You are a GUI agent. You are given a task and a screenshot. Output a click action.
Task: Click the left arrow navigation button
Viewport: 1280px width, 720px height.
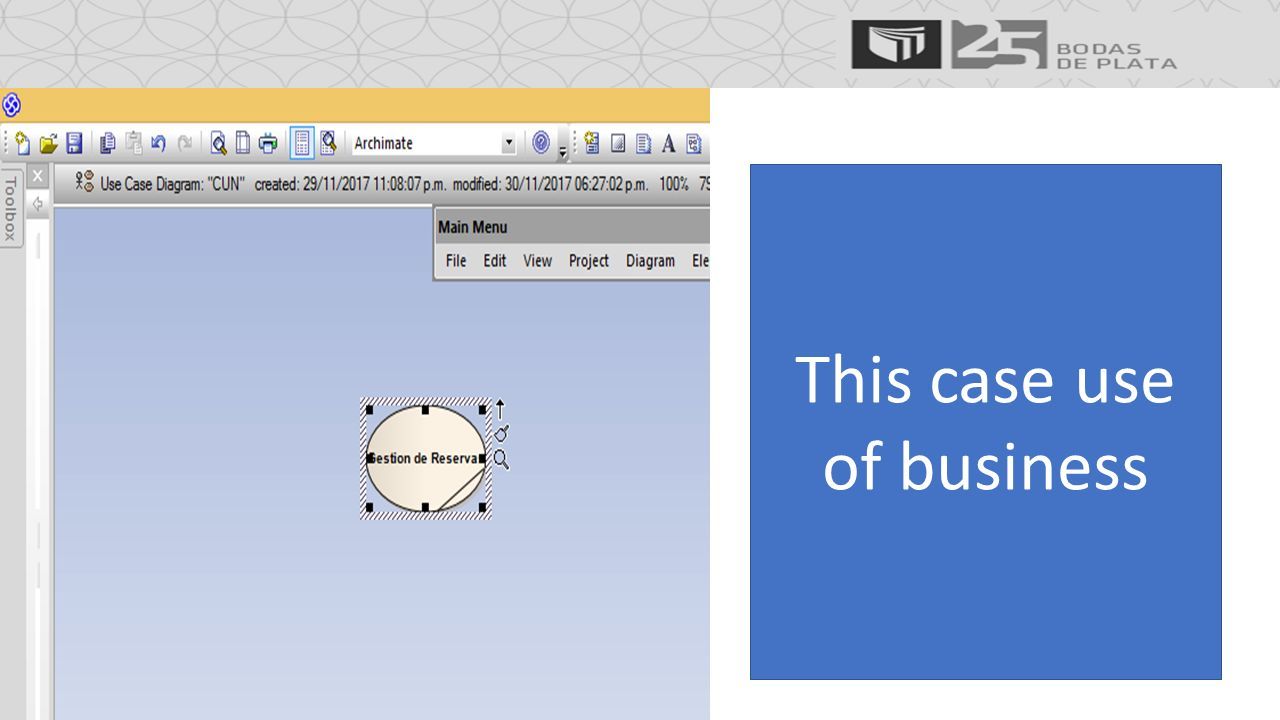38,204
